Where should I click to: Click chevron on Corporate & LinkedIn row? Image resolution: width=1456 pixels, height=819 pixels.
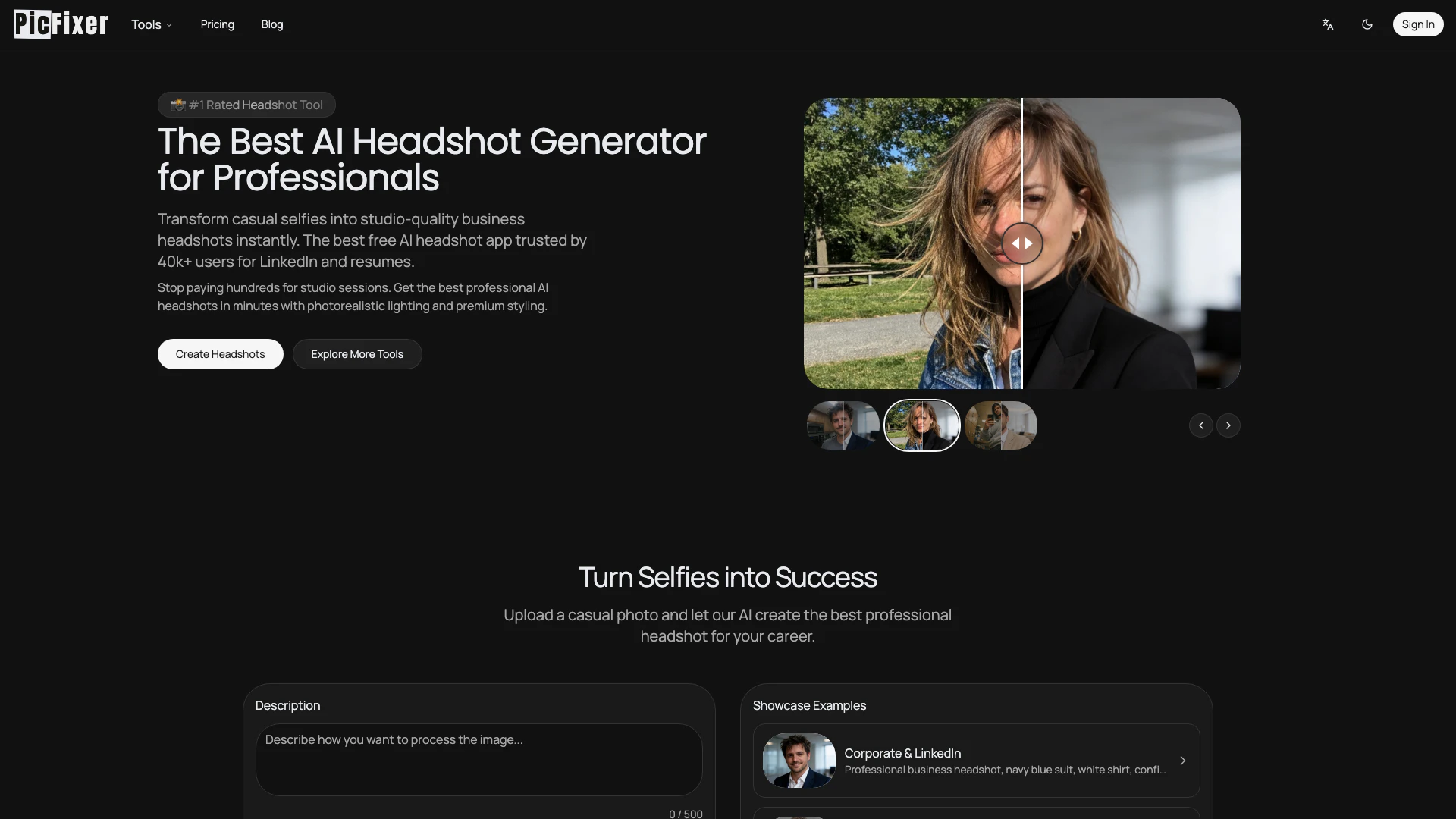(1182, 761)
